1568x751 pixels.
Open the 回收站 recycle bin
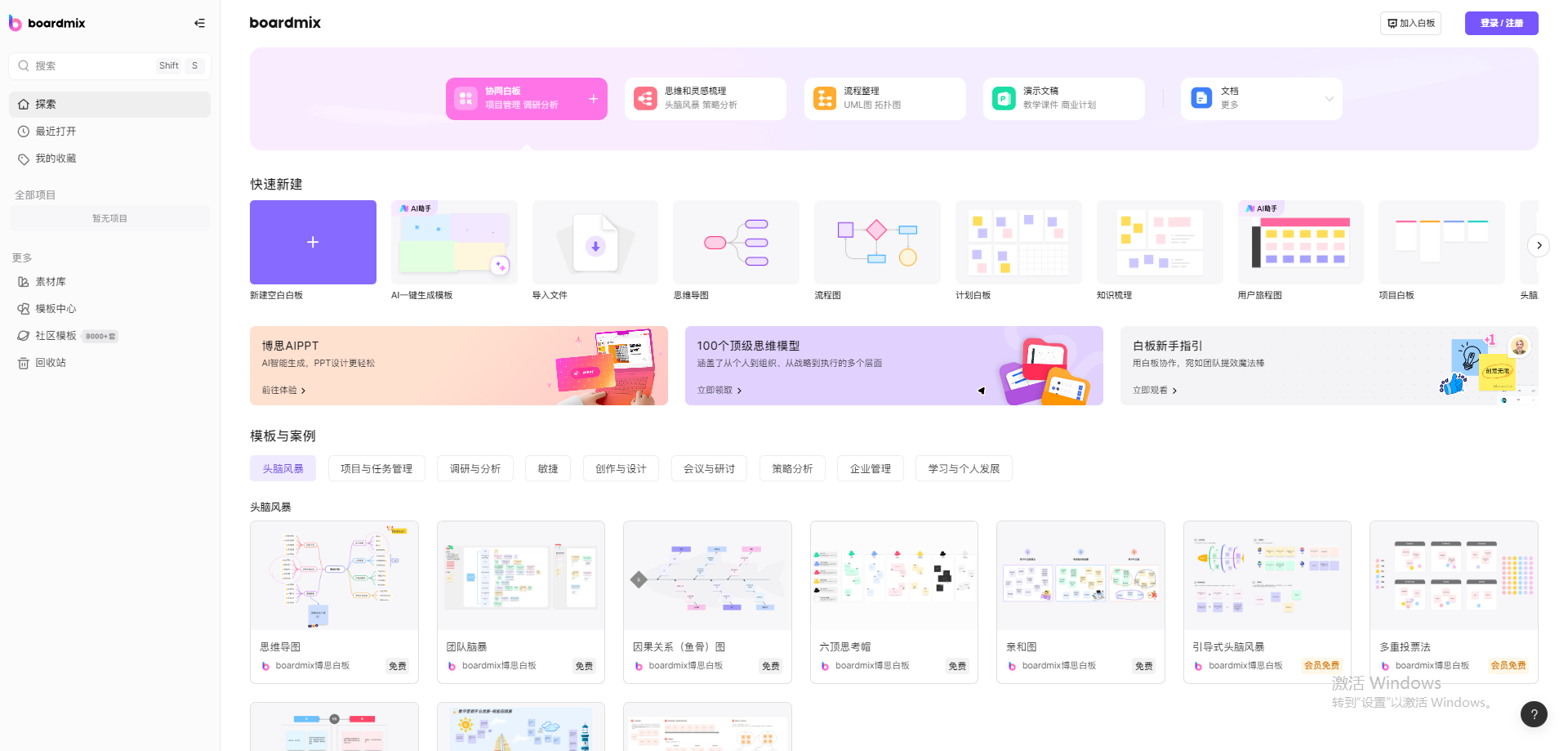50,363
